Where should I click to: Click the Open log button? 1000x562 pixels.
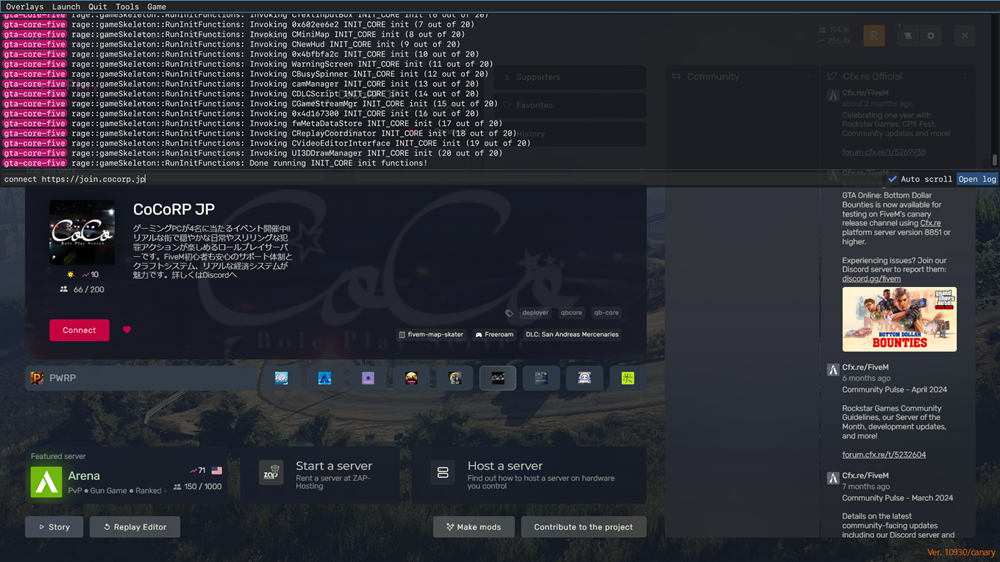coord(977,179)
